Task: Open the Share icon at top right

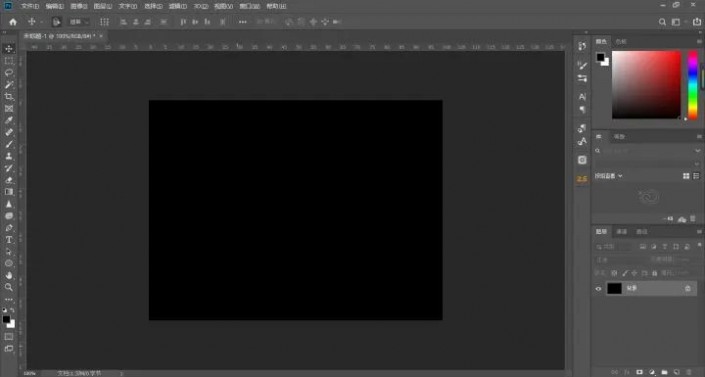Action: 696,22
